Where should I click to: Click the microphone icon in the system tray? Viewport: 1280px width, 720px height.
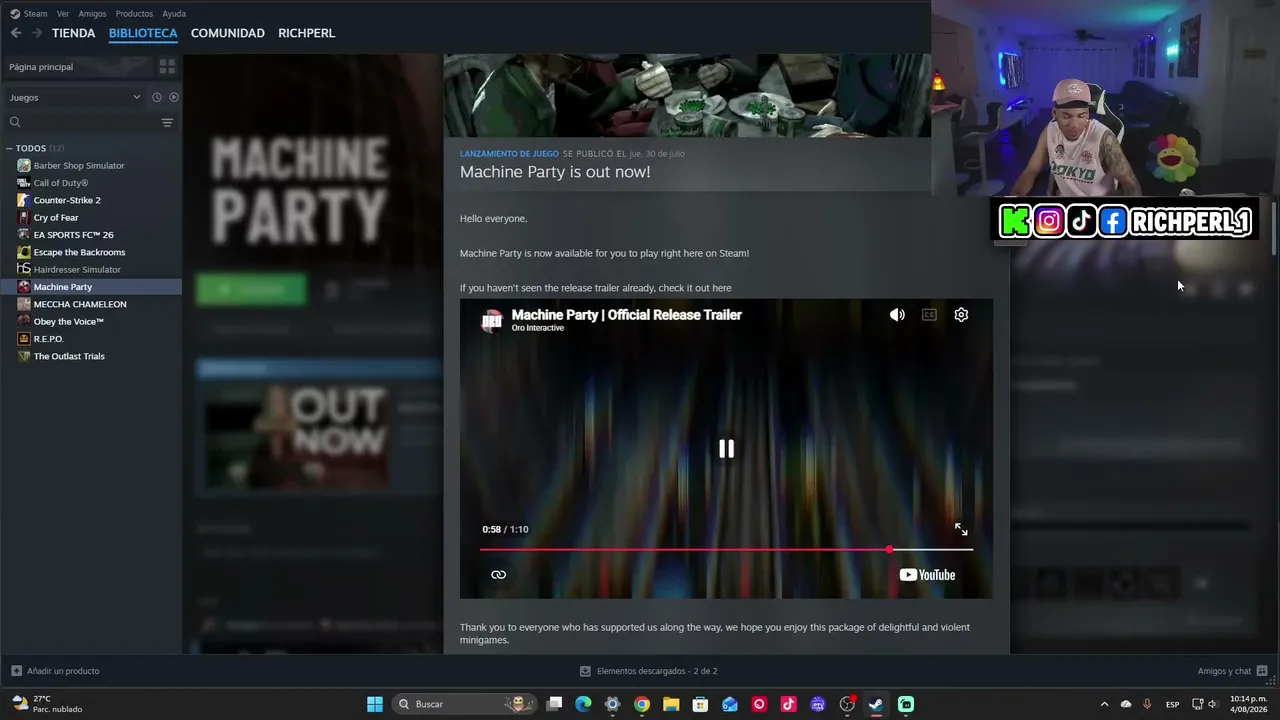click(1147, 704)
